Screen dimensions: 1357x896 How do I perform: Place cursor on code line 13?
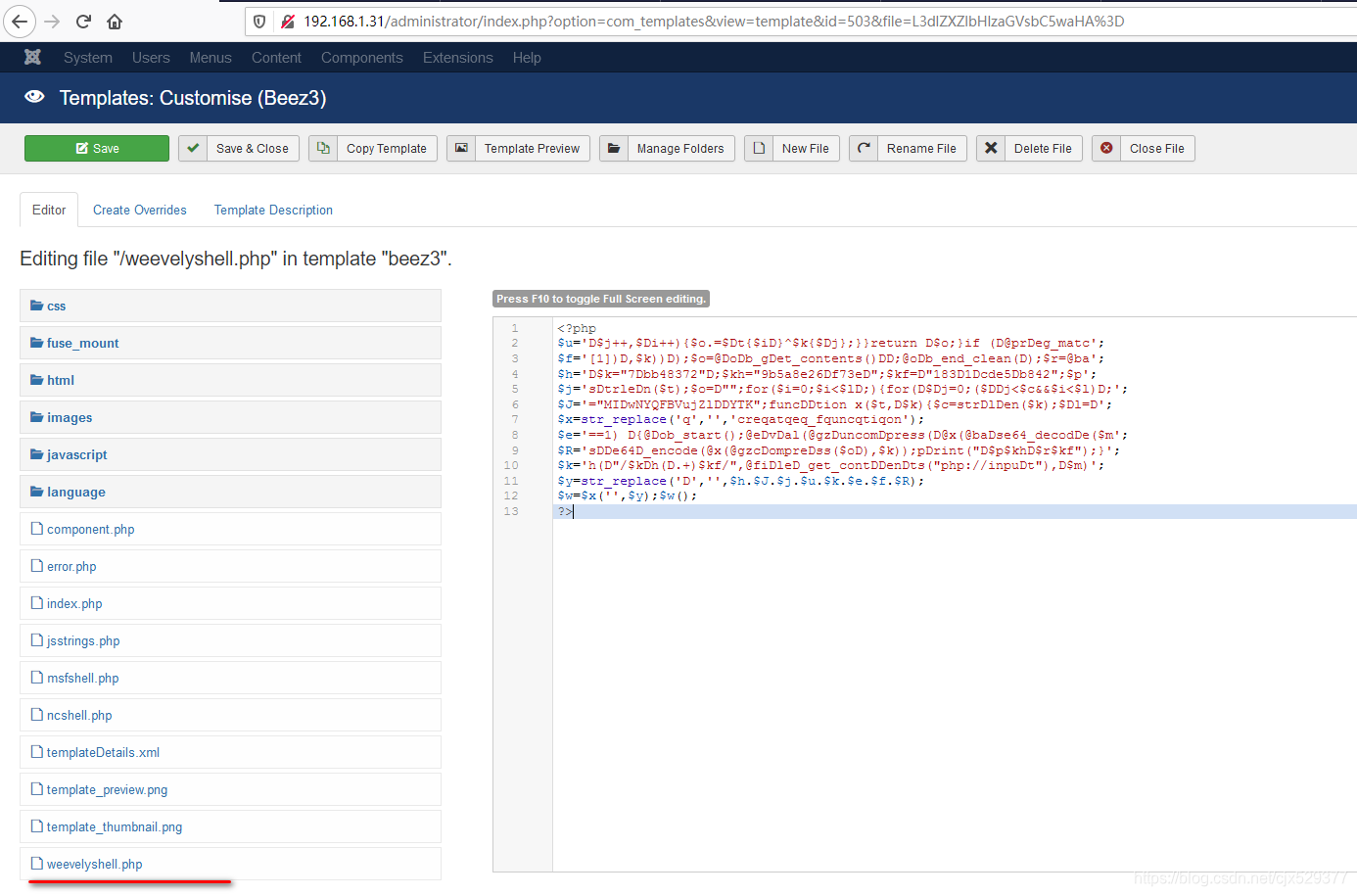pos(955,511)
